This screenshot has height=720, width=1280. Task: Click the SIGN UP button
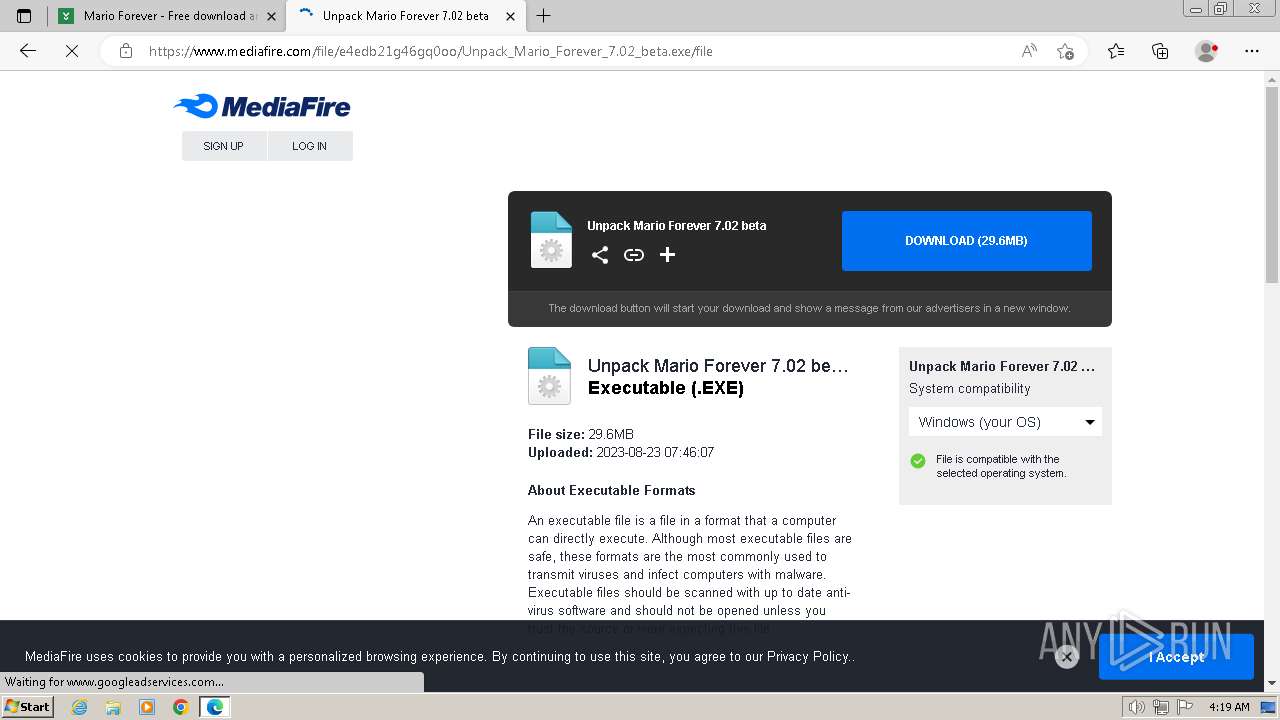(x=224, y=146)
